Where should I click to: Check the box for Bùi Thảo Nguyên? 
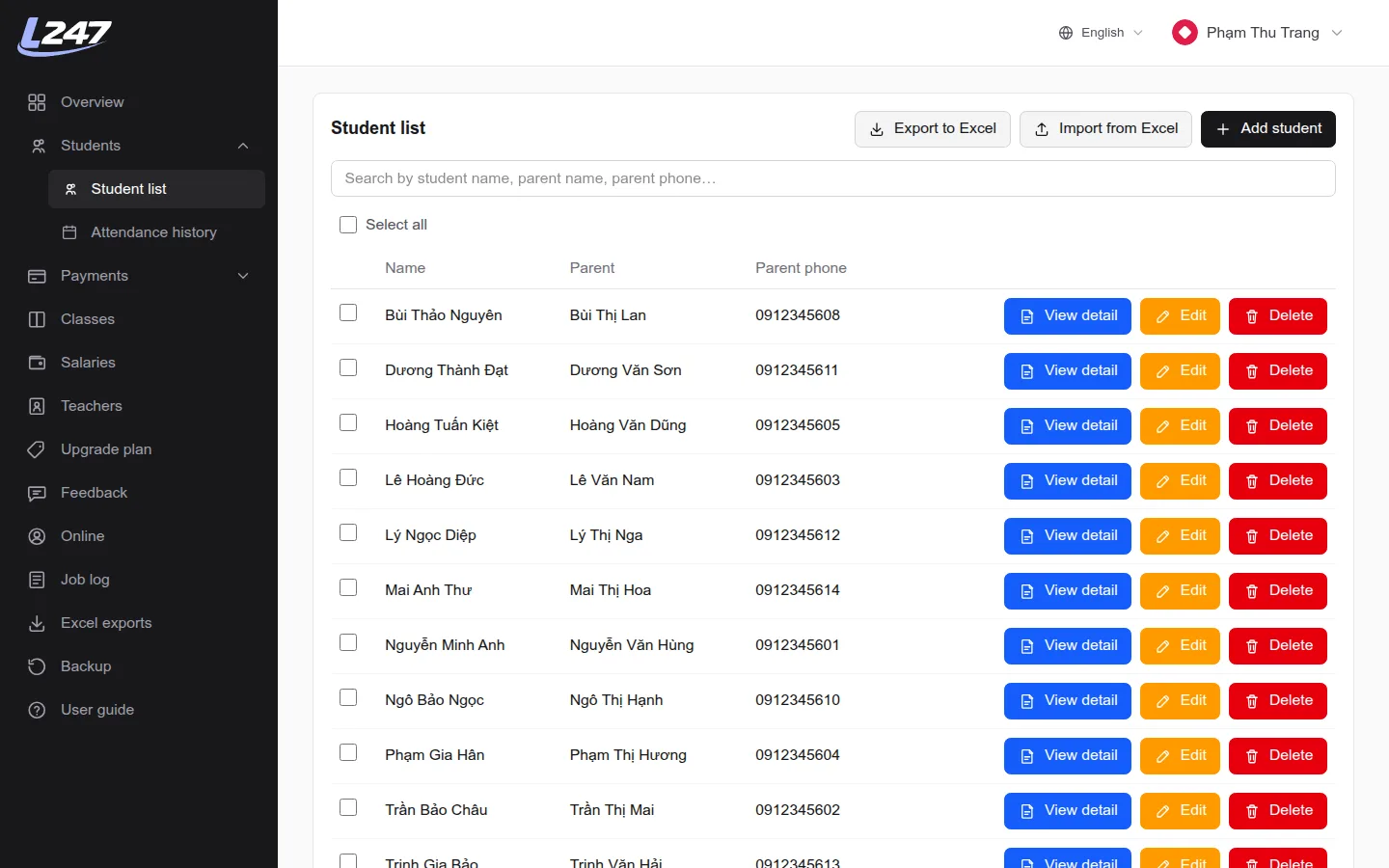pyautogui.click(x=348, y=312)
